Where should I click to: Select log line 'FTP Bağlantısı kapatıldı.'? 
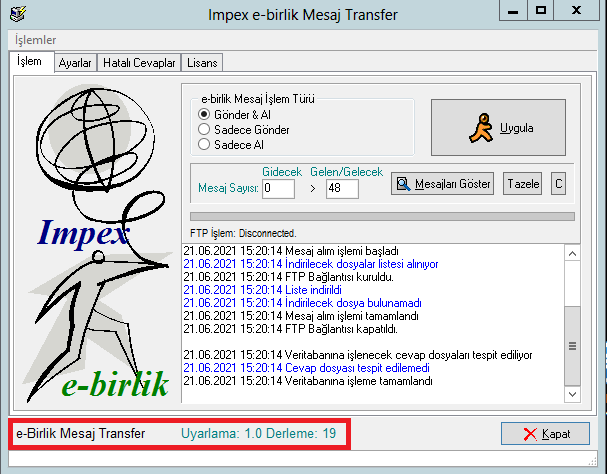[290, 329]
